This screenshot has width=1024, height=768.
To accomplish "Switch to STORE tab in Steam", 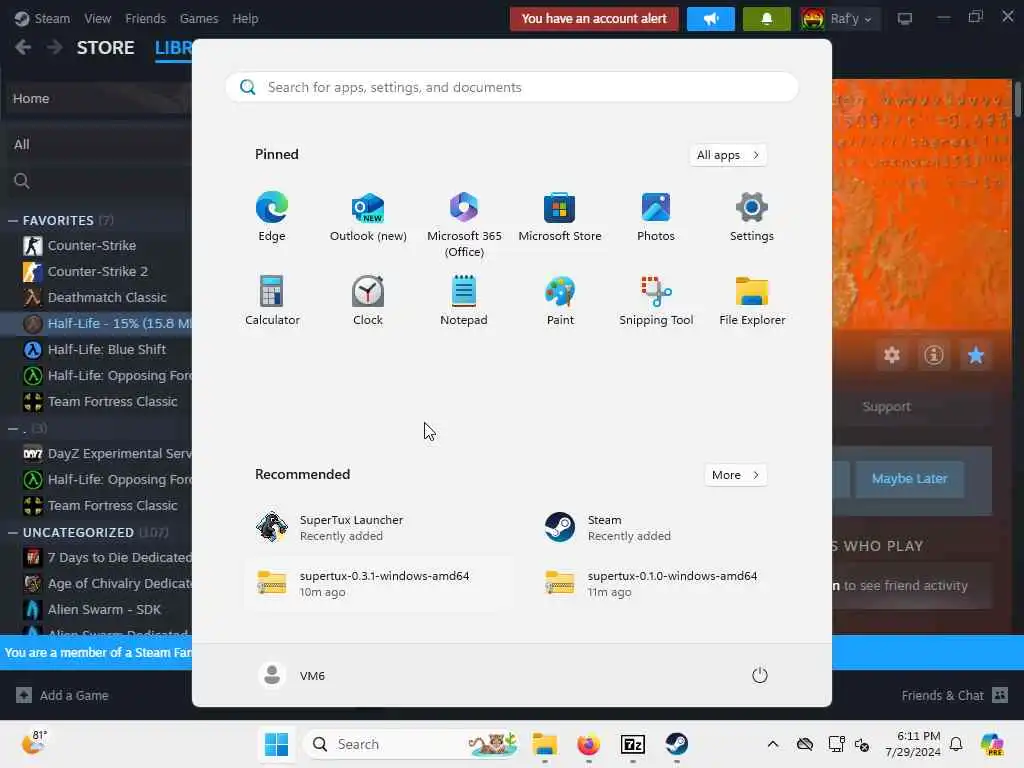I will coord(105,48).
